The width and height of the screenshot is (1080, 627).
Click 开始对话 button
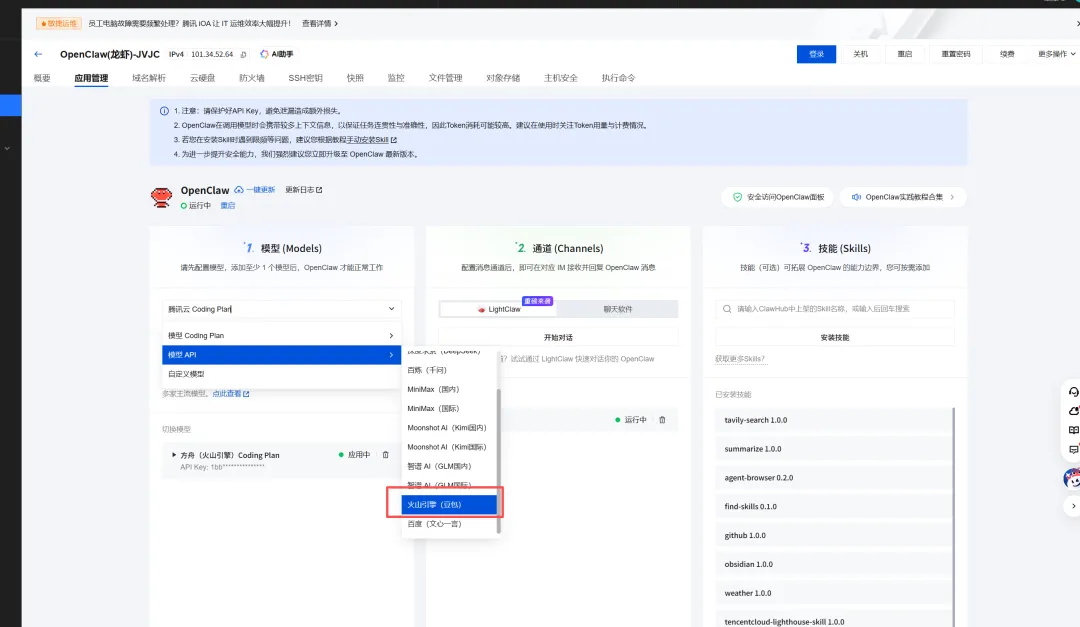pyautogui.click(x=558, y=338)
